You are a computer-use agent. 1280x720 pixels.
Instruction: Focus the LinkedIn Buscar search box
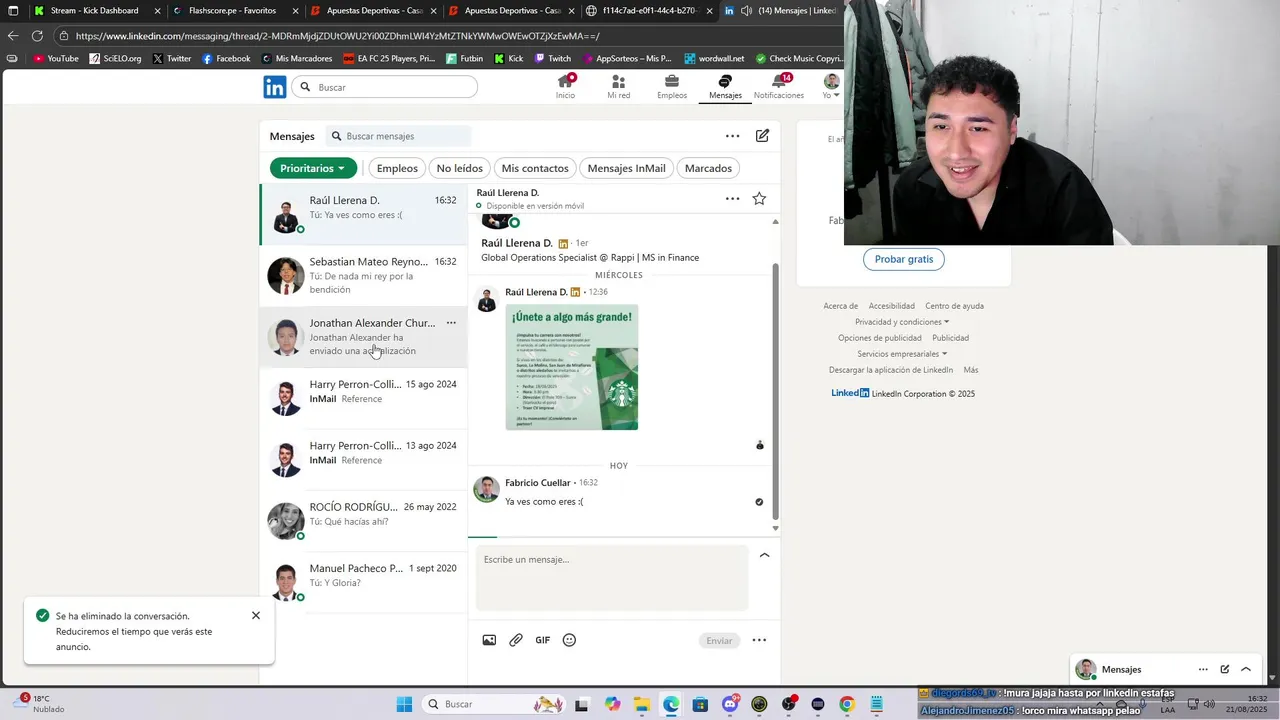[385, 87]
